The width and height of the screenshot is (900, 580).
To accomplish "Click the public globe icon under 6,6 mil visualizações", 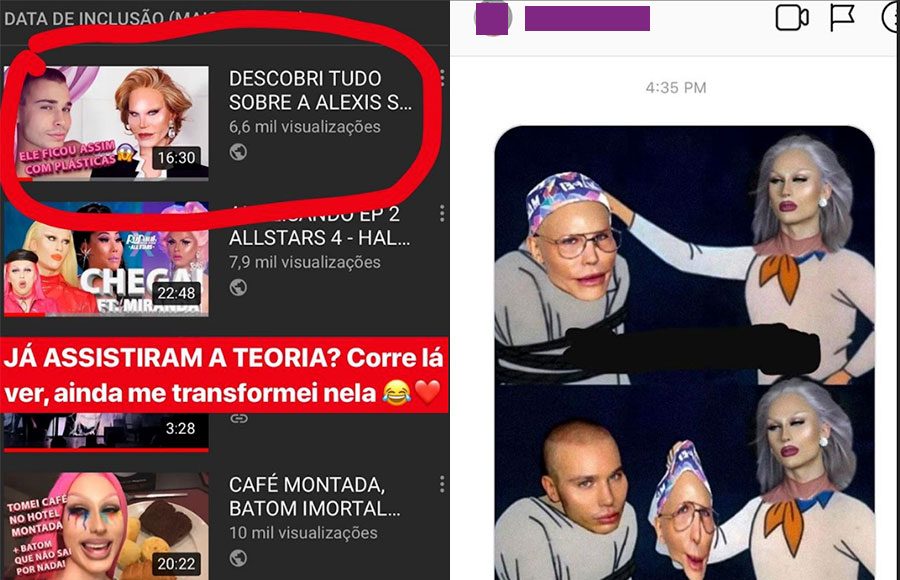I will coord(238,152).
